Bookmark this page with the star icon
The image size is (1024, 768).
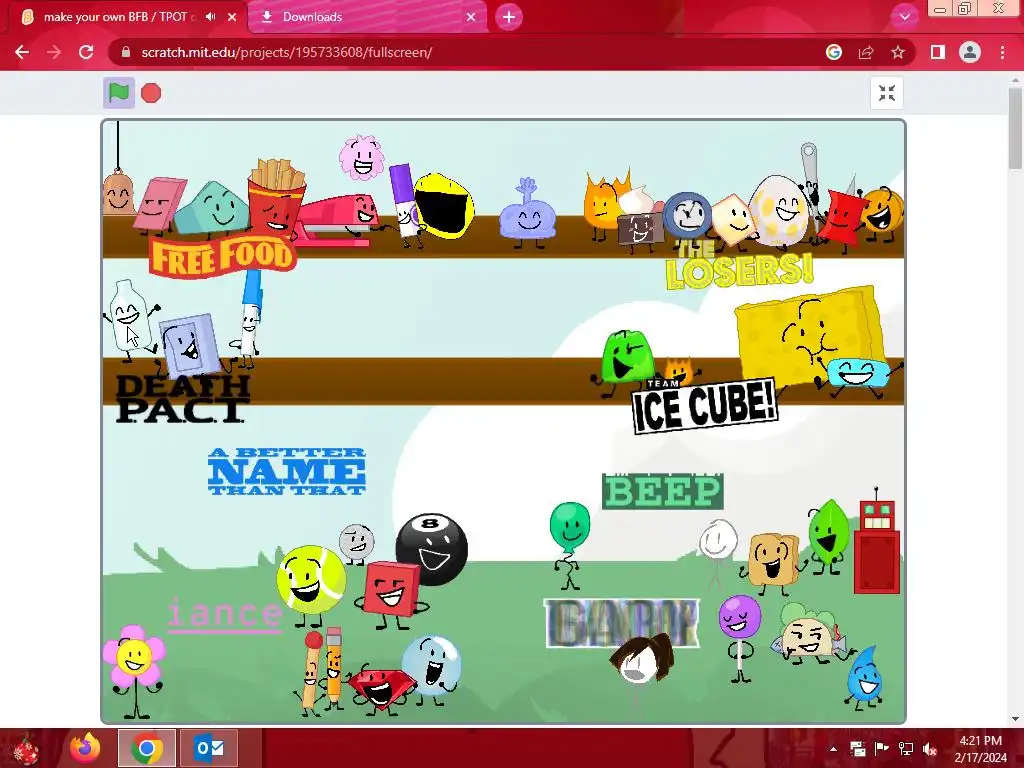pyautogui.click(x=898, y=52)
